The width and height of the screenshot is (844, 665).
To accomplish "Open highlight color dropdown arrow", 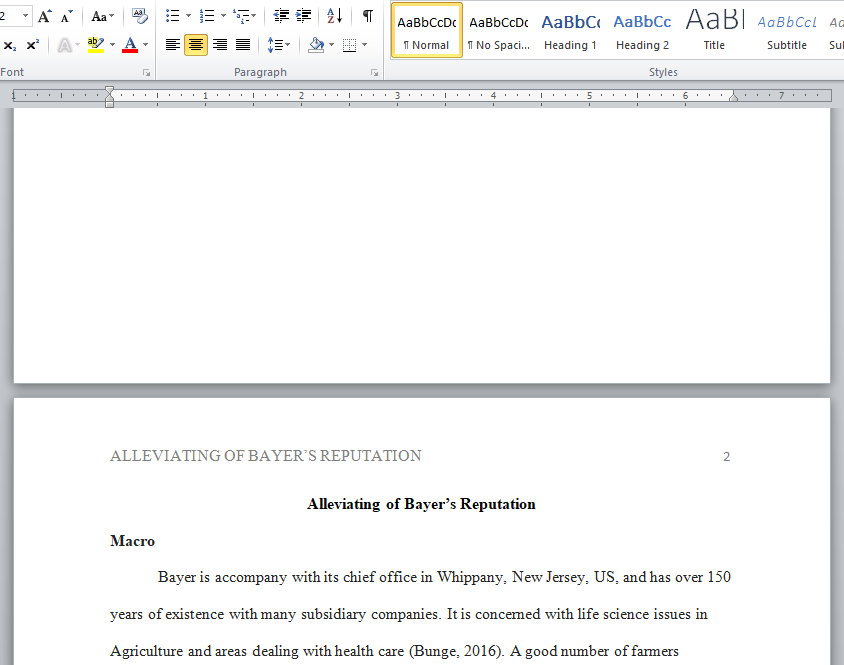I will [x=112, y=45].
